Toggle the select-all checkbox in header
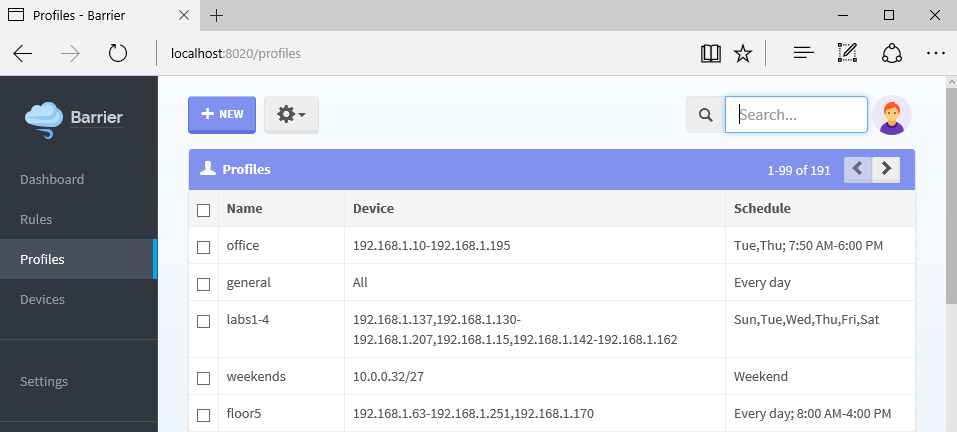Image resolution: width=957 pixels, height=432 pixels. 204,210
